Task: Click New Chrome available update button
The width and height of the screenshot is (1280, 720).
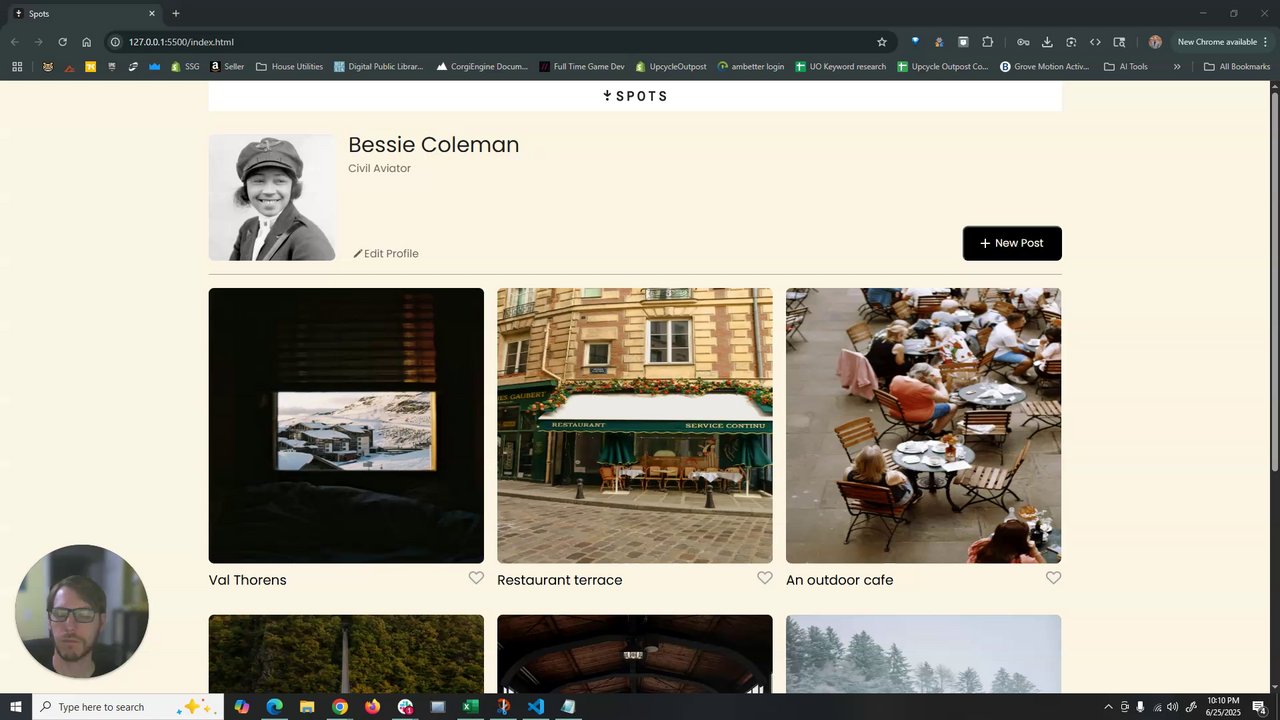Action: pos(1217,42)
